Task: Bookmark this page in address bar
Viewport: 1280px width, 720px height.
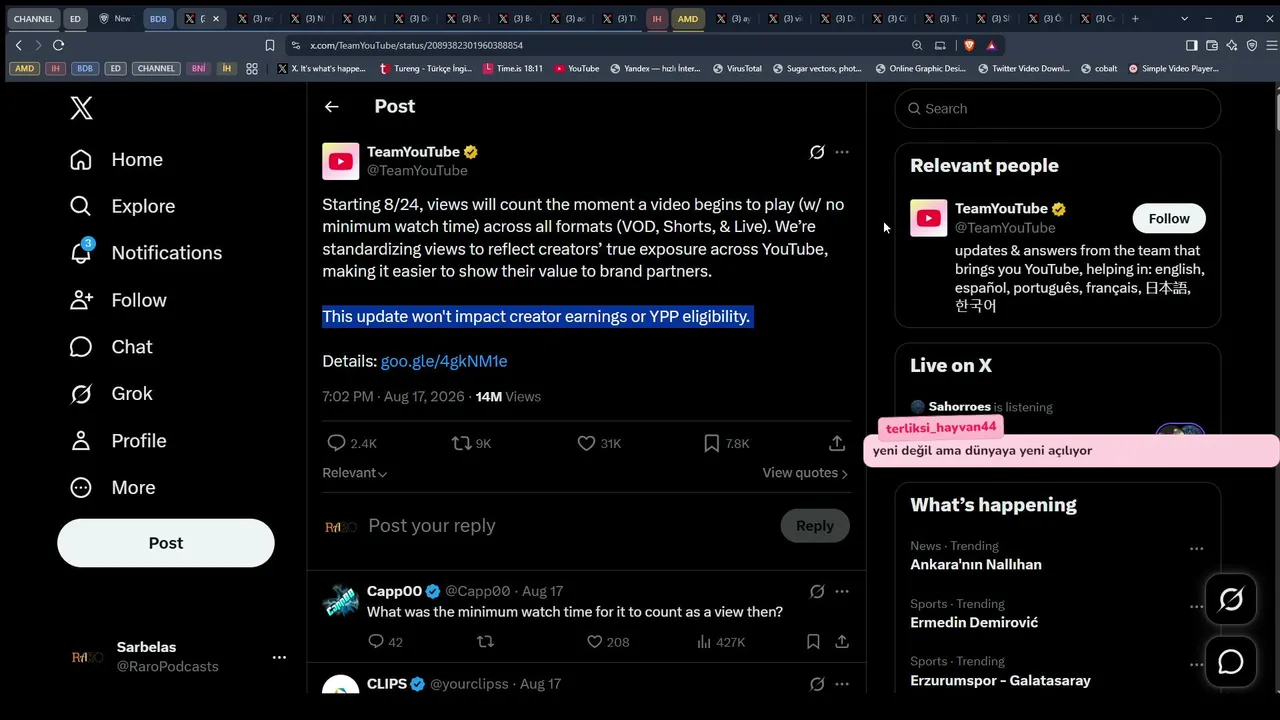Action: [270, 45]
